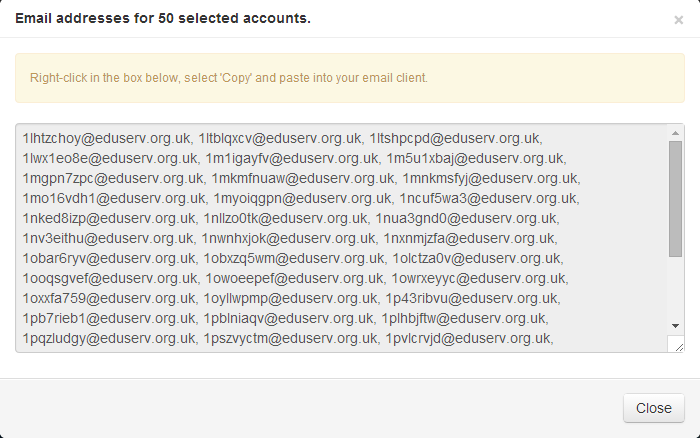This screenshot has width=700, height=438.
Task: Click the email list scrollbar thumb
Action: click(x=676, y=200)
